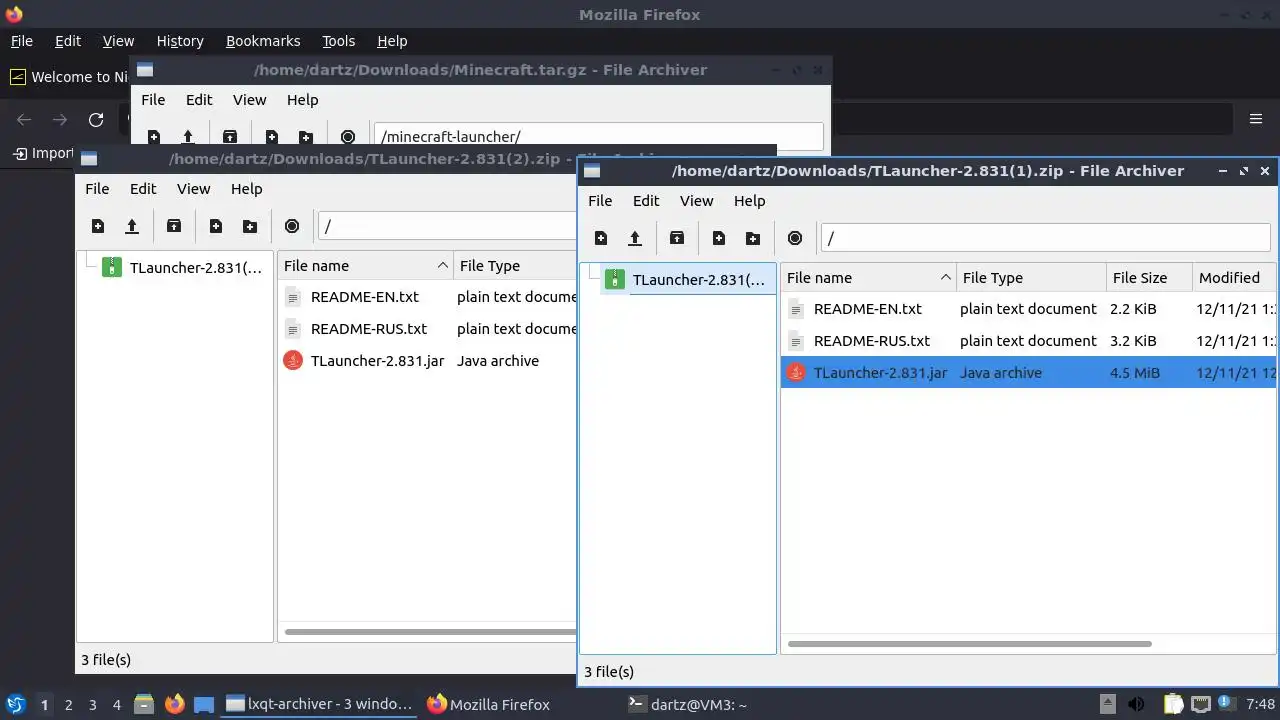Click Extract icon in TLauncher-2.831(1).zip window
The image size is (1280, 720).
(677, 238)
